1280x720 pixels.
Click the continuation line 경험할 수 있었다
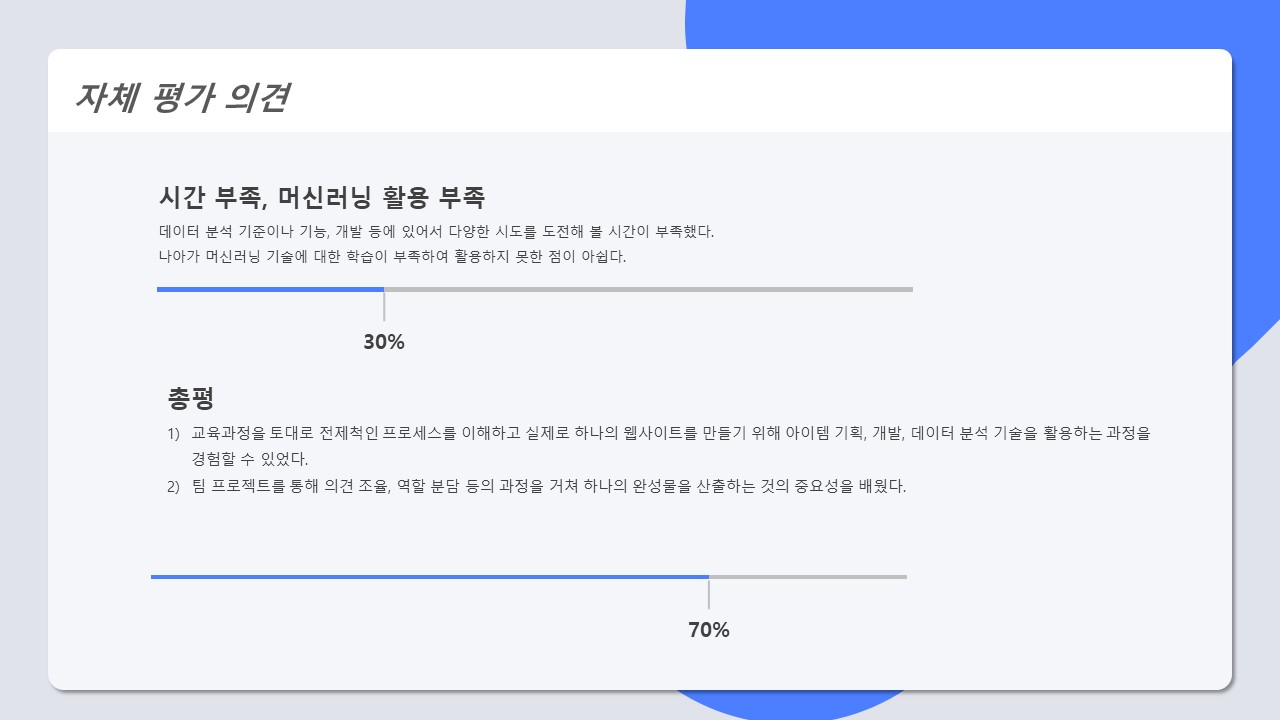click(x=250, y=460)
